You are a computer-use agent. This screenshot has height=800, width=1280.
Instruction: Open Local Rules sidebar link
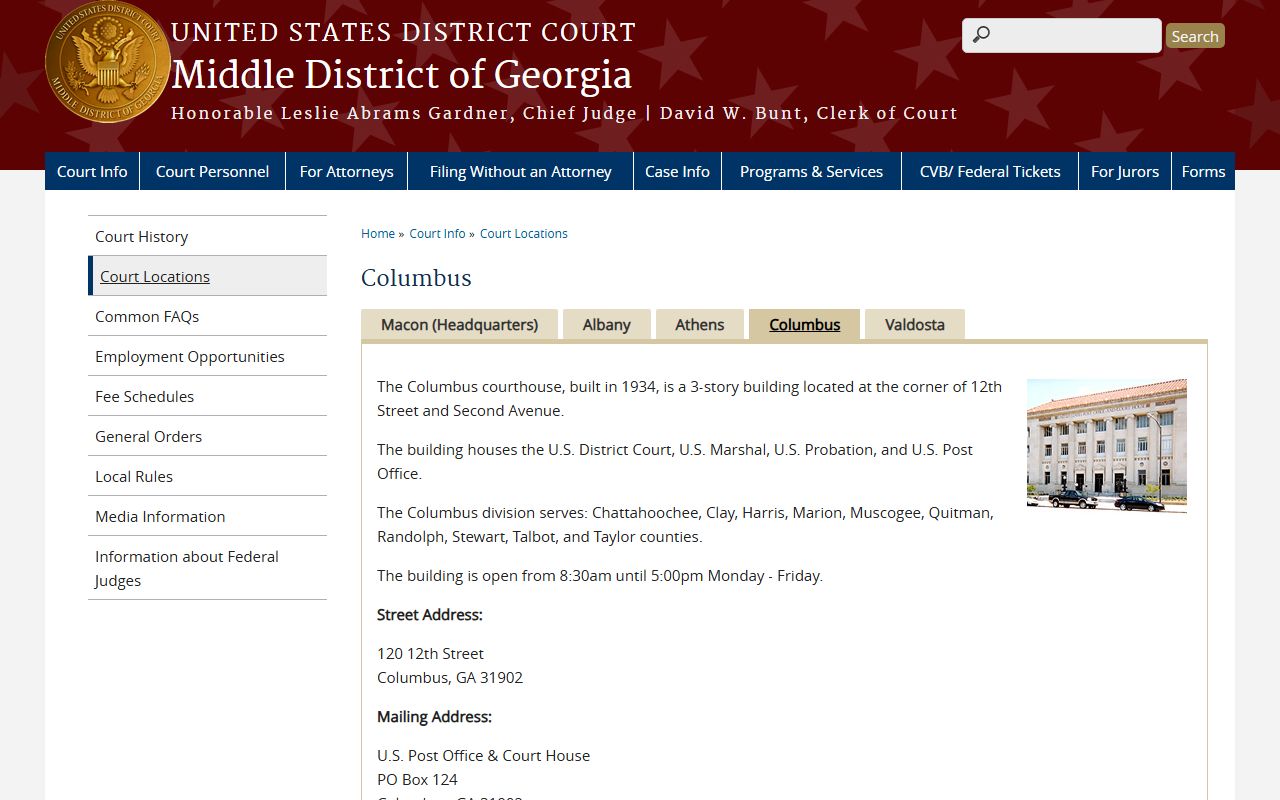point(207,476)
